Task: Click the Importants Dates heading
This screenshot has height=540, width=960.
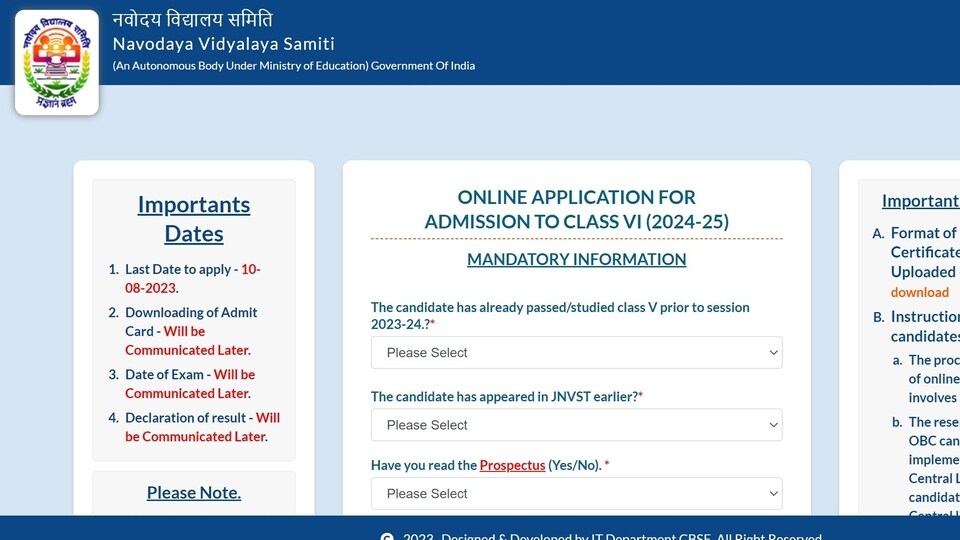Action: pos(193,219)
